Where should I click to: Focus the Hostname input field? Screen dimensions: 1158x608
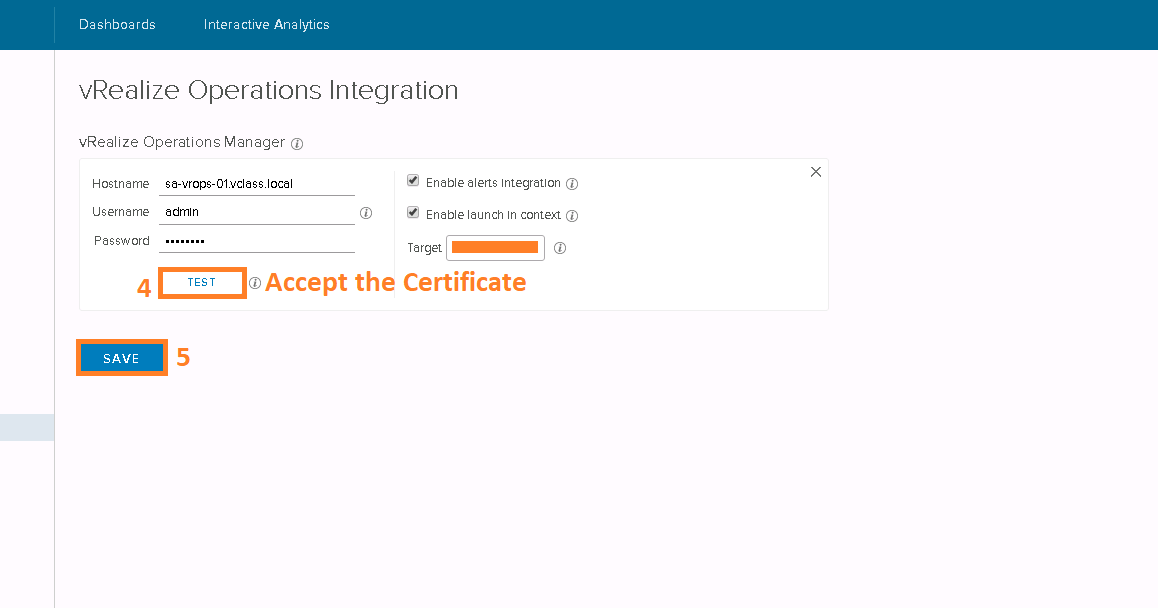click(257, 184)
